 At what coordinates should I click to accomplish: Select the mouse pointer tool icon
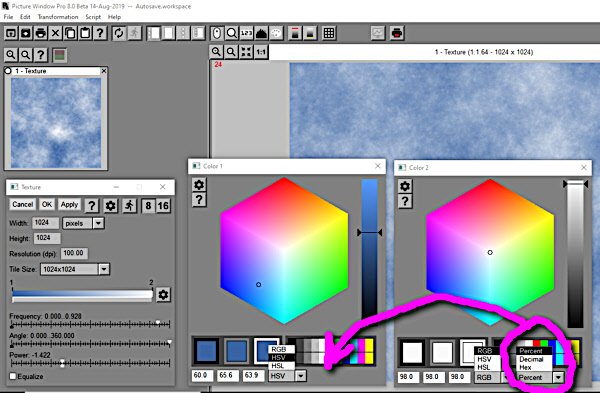tap(217, 33)
